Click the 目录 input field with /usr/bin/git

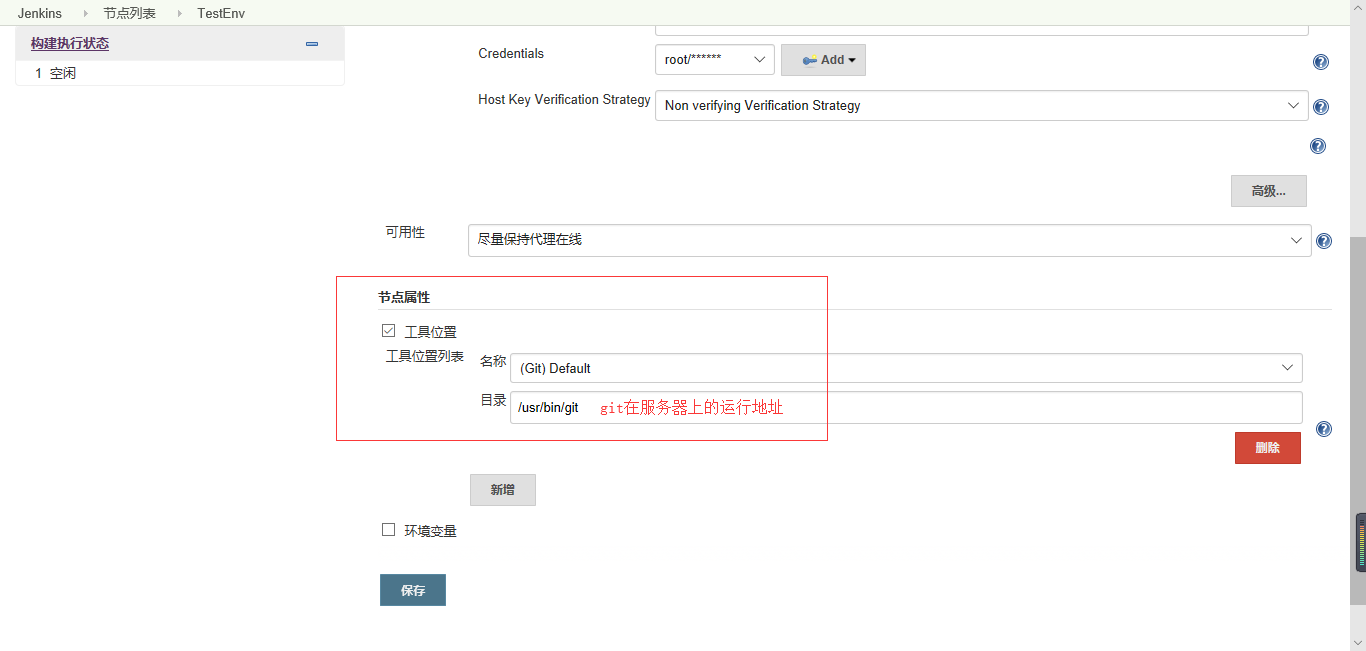pyautogui.click(x=905, y=407)
